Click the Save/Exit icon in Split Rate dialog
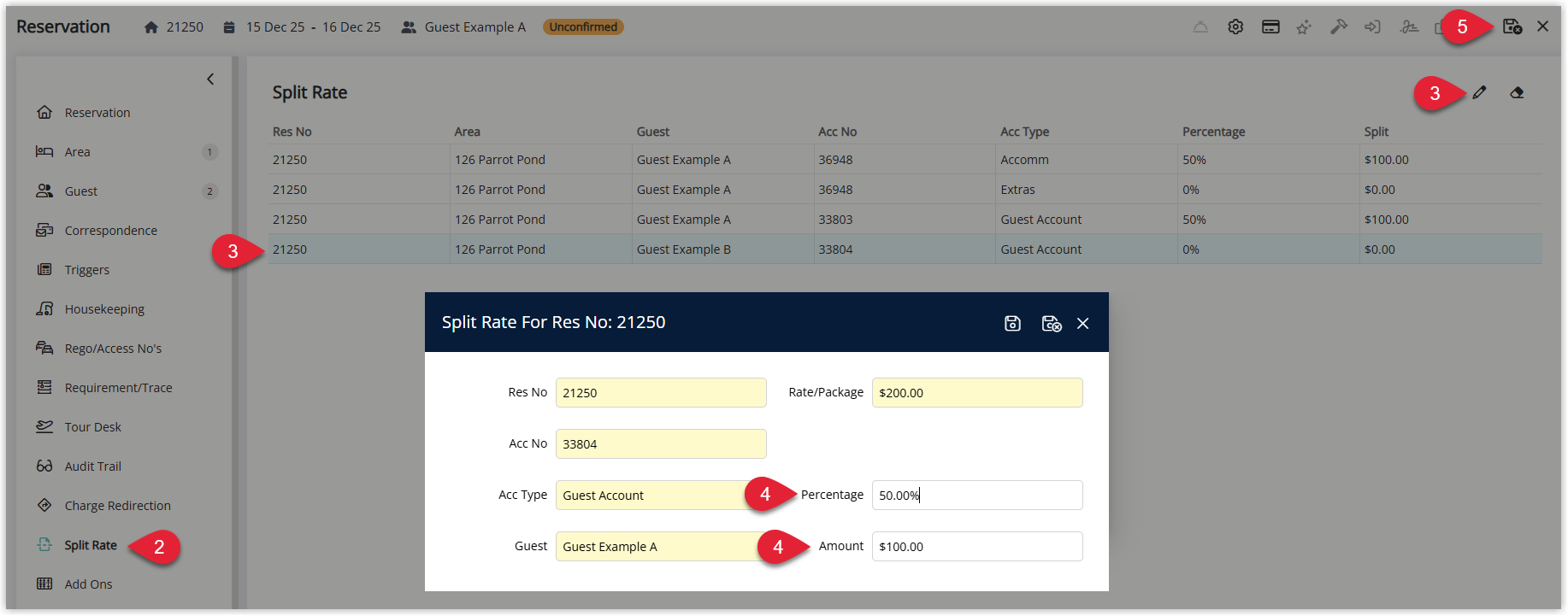Image resolution: width=1568 pixels, height=616 pixels. coord(1052,323)
